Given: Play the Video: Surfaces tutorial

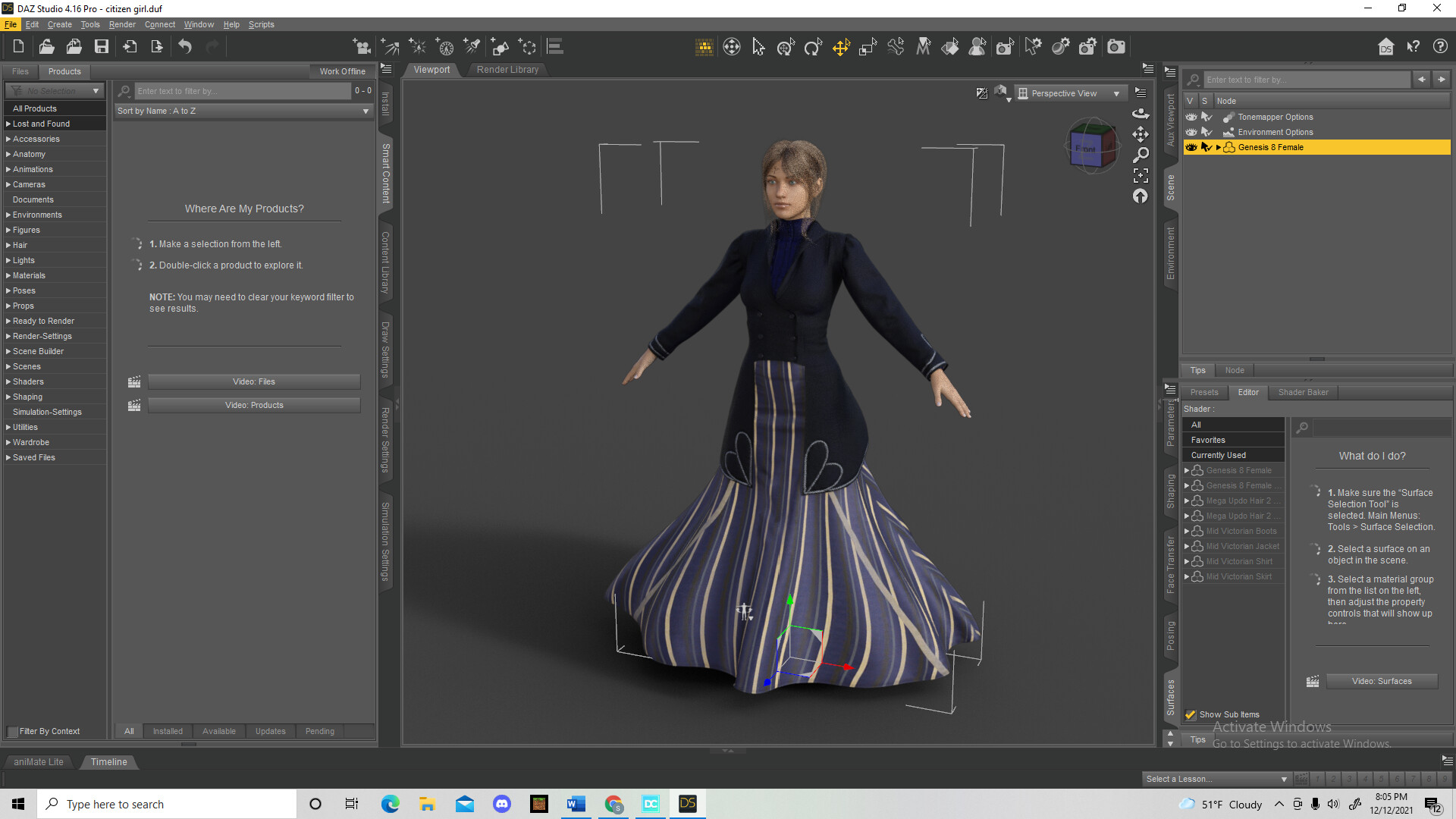Looking at the screenshot, I should coord(1382,681).
